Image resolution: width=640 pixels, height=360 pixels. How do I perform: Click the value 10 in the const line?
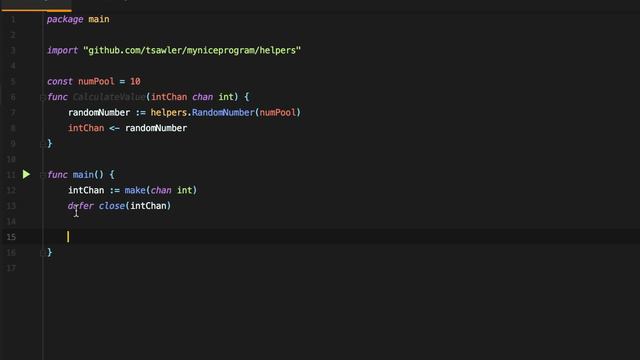[x=135, y=81]
